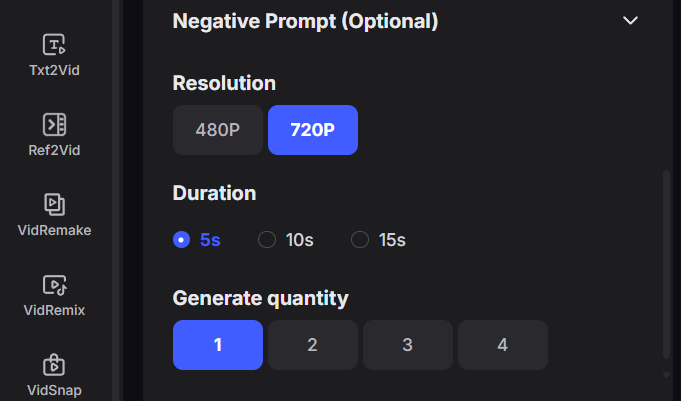
Task: Select the Ref2Vid sidebar icon
Action: click(x=54, y=125)
